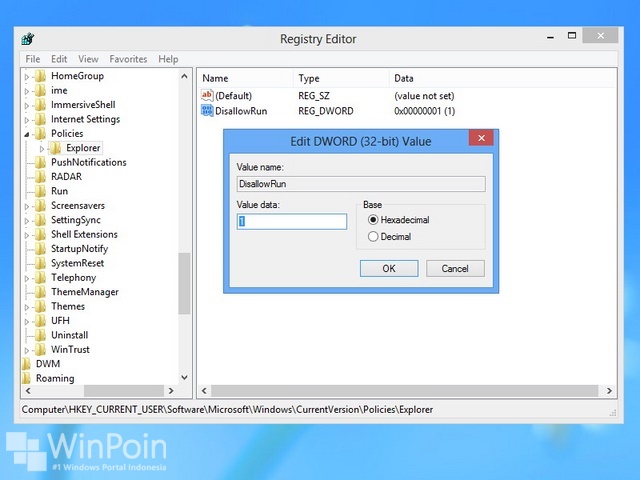The width and height of the screenshot is (640, 480).
Task: Click the values pane scroll right arrow
Action: pos(609,391)
